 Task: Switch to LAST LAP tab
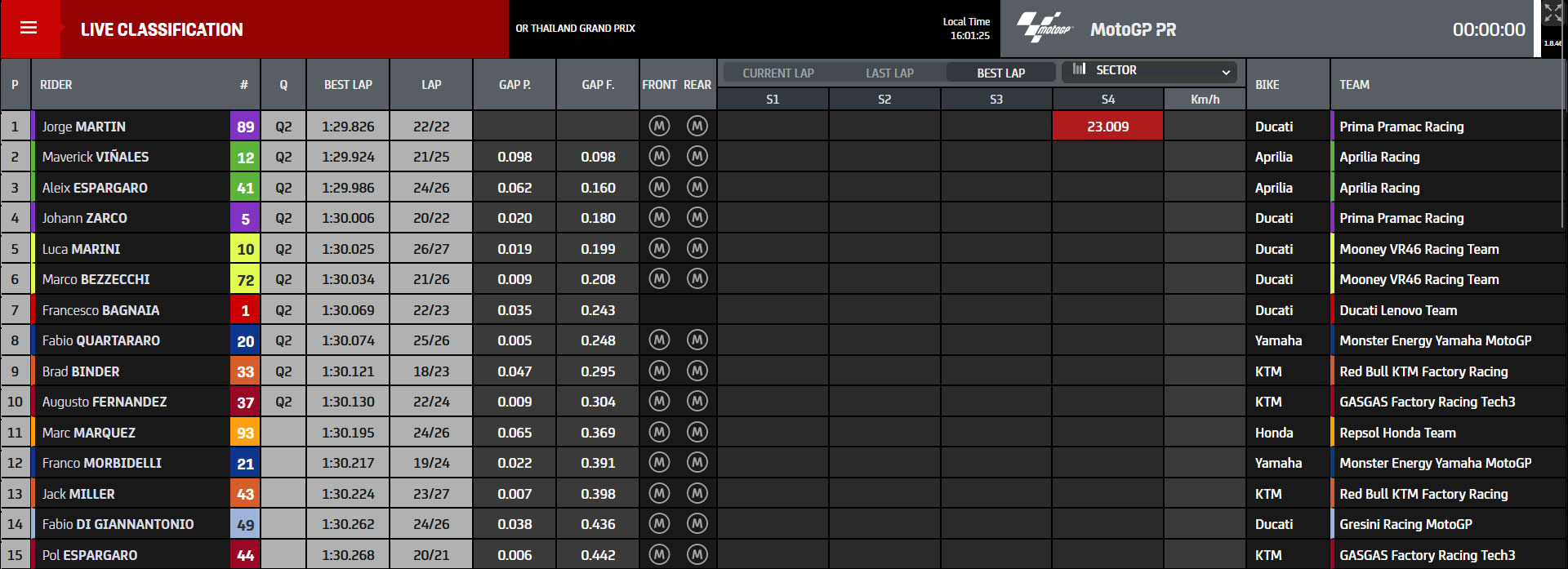[889, 73]
